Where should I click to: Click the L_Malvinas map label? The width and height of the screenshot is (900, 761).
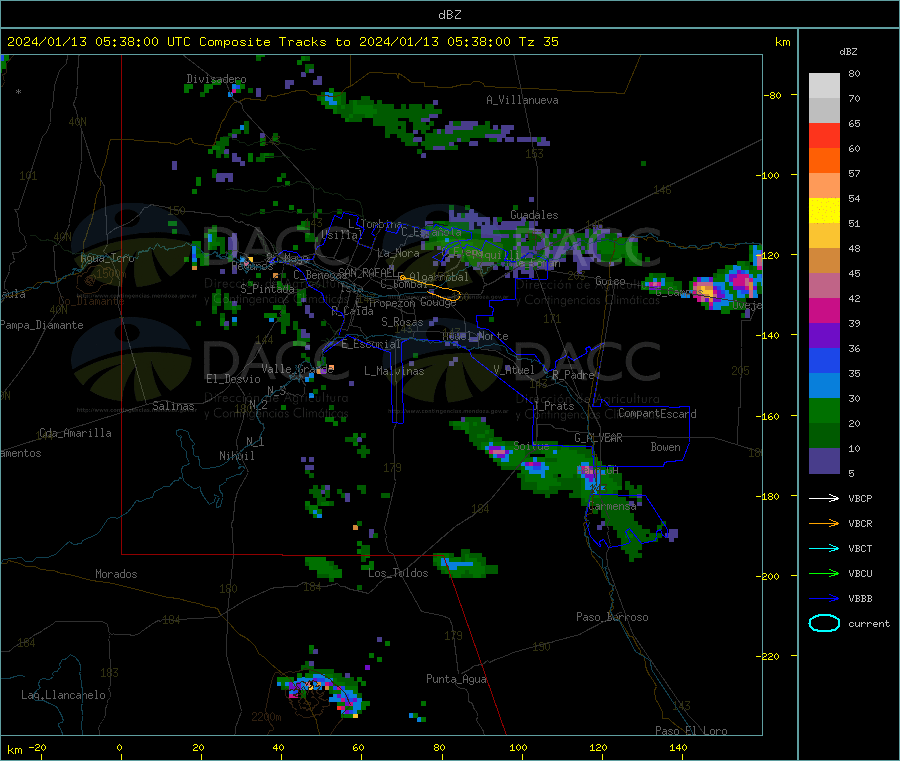pyautogui.click(x=394, y=371)
